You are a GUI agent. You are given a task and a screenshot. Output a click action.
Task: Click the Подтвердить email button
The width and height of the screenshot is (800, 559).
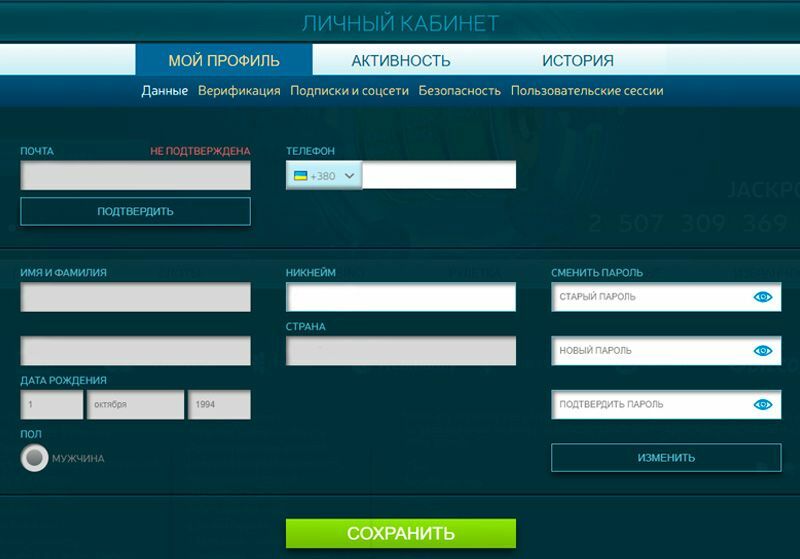coord(135,211)
